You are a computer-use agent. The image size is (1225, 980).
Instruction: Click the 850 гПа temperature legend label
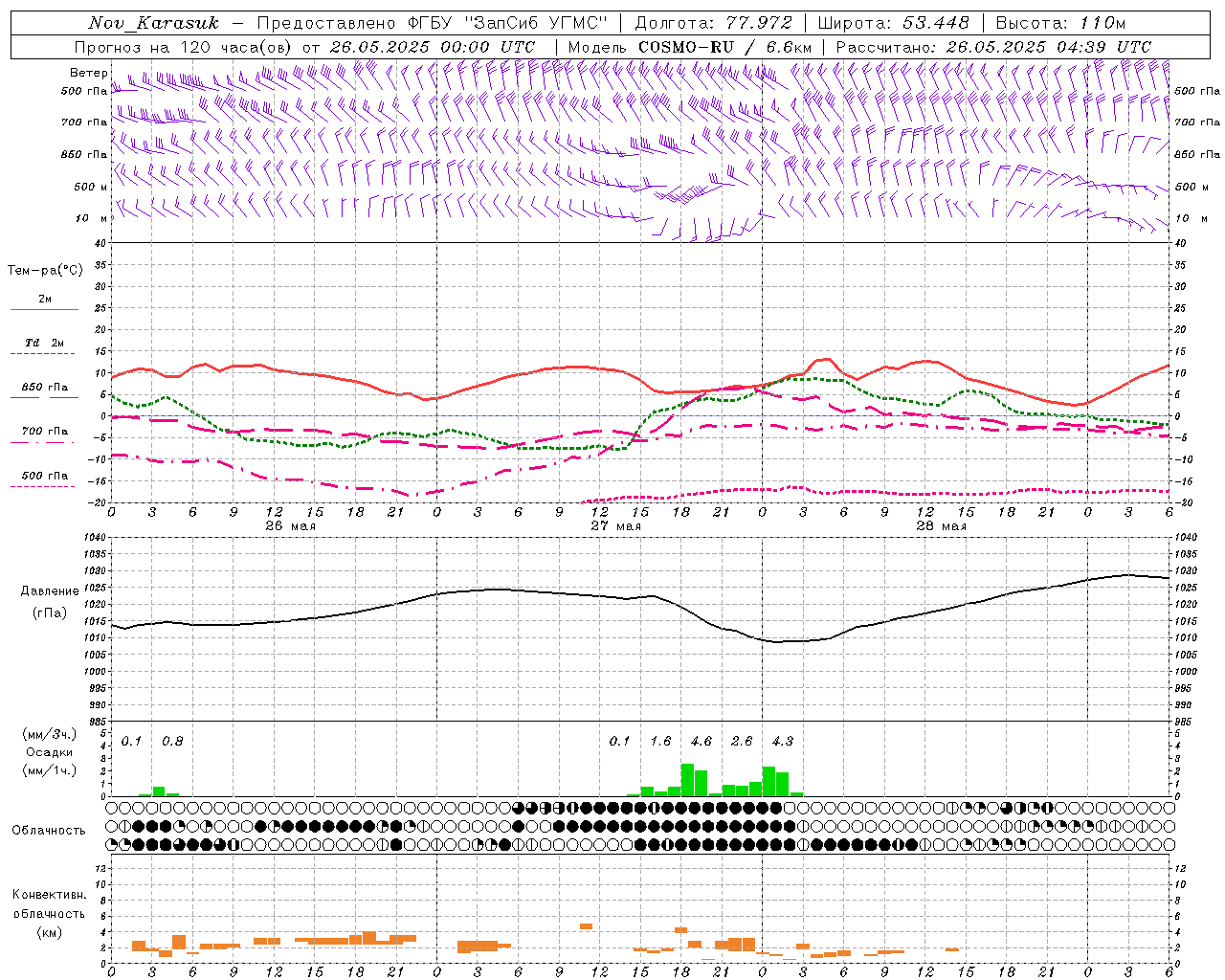pyautogui.click(x=45, y=388)
